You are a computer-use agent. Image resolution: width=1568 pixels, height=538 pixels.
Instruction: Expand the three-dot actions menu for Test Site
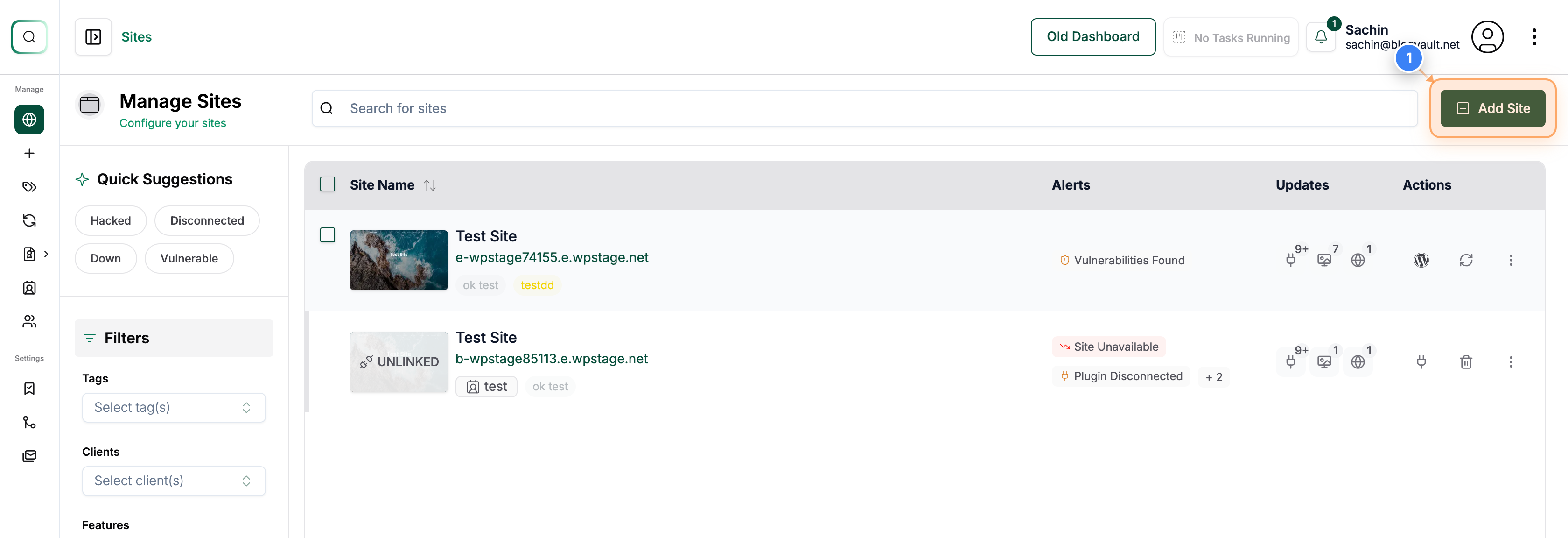[x=1512, y=260]
